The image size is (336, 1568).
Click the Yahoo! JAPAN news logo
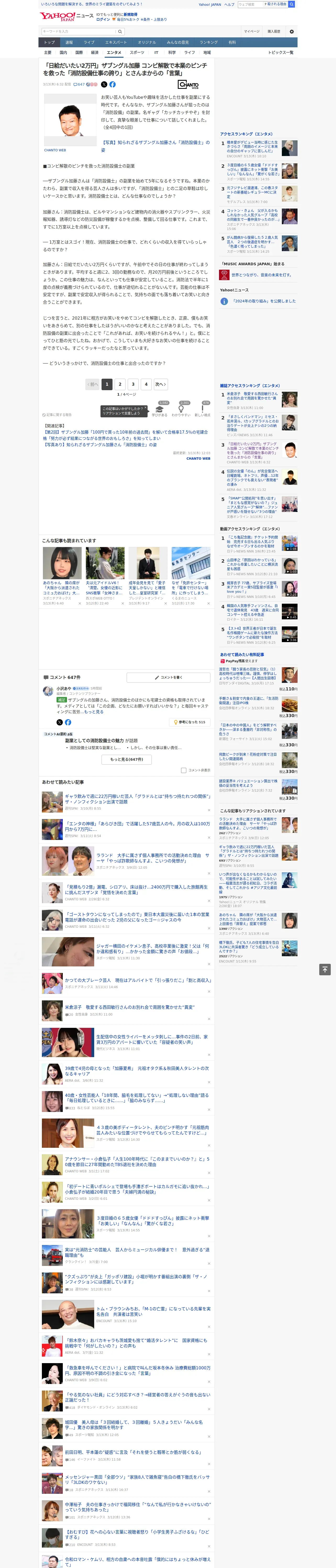point(66,16)
